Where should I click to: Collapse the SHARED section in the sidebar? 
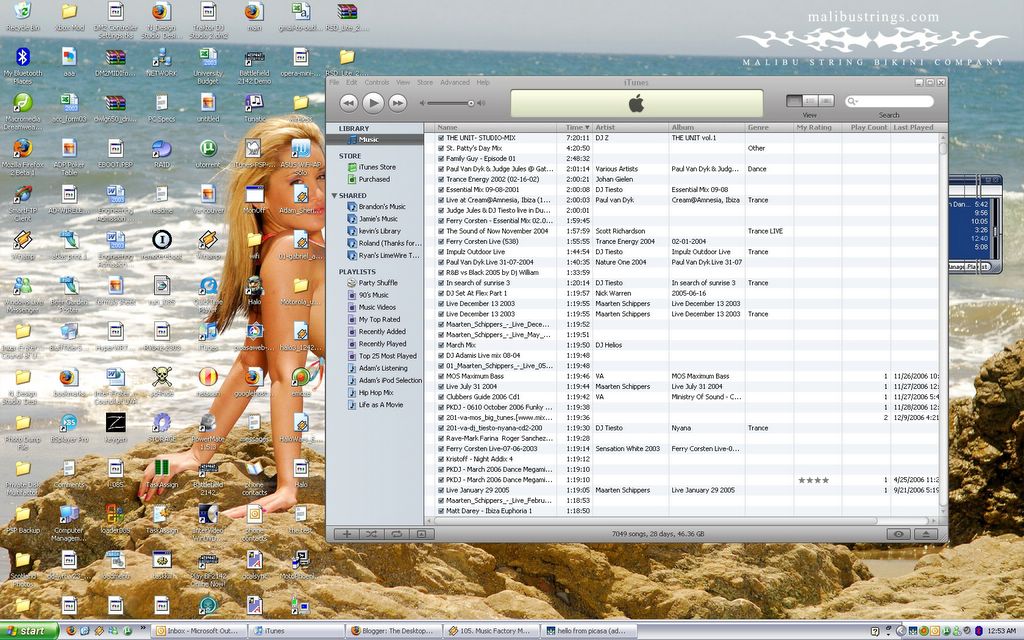tap(334, 195)
